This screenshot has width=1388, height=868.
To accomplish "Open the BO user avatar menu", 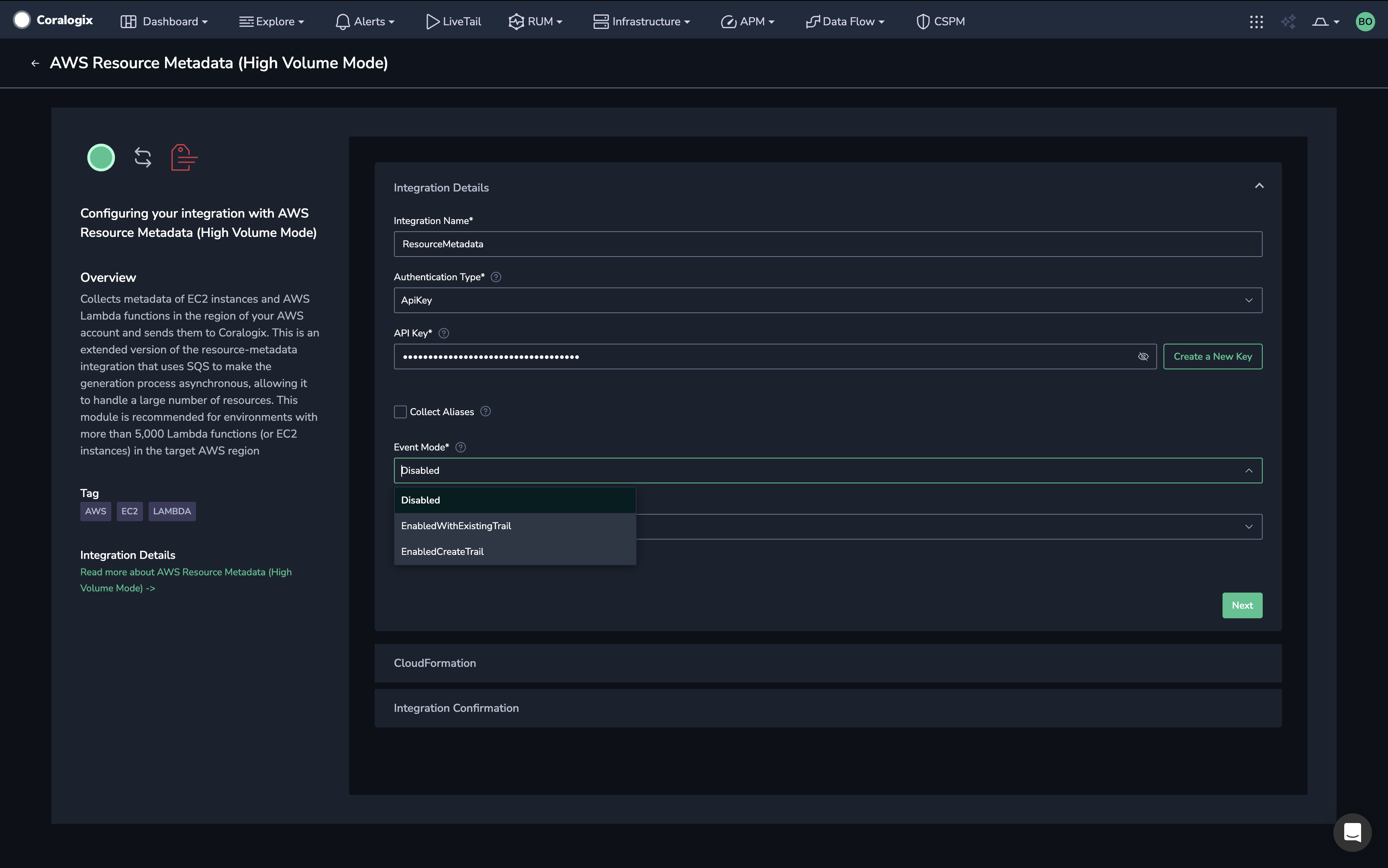I will pyautogui.click(x=1365, y=22).
